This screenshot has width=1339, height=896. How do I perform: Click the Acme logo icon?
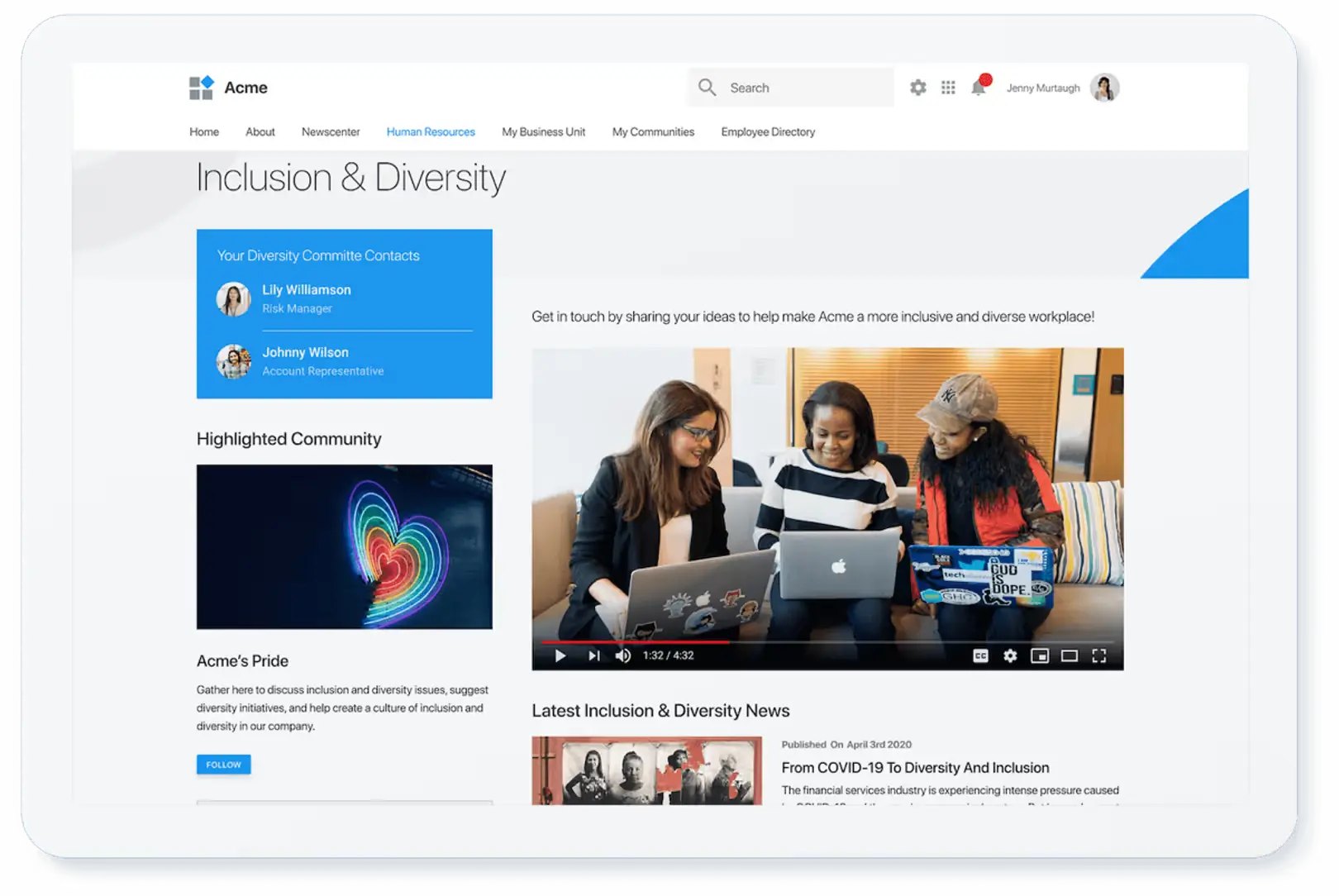click(x=202, y=88)
